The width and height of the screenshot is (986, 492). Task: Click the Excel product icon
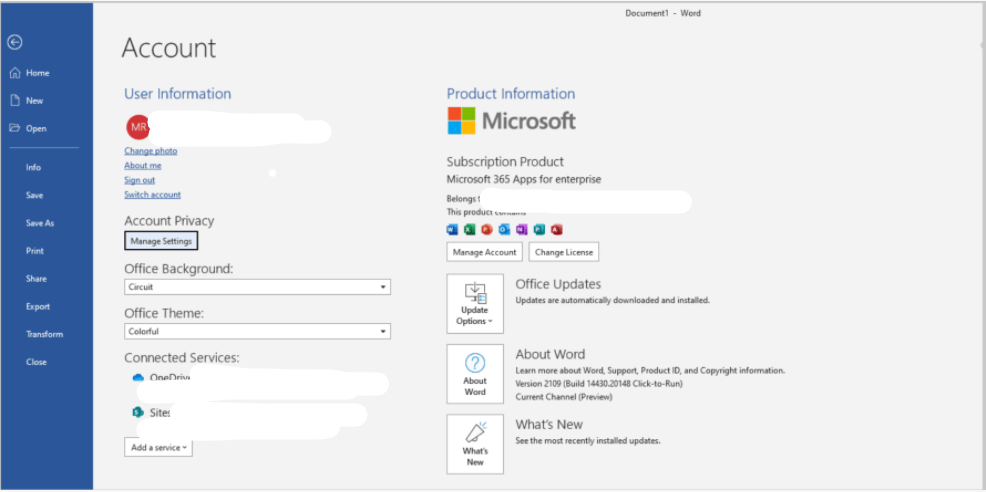click(469, 230)
